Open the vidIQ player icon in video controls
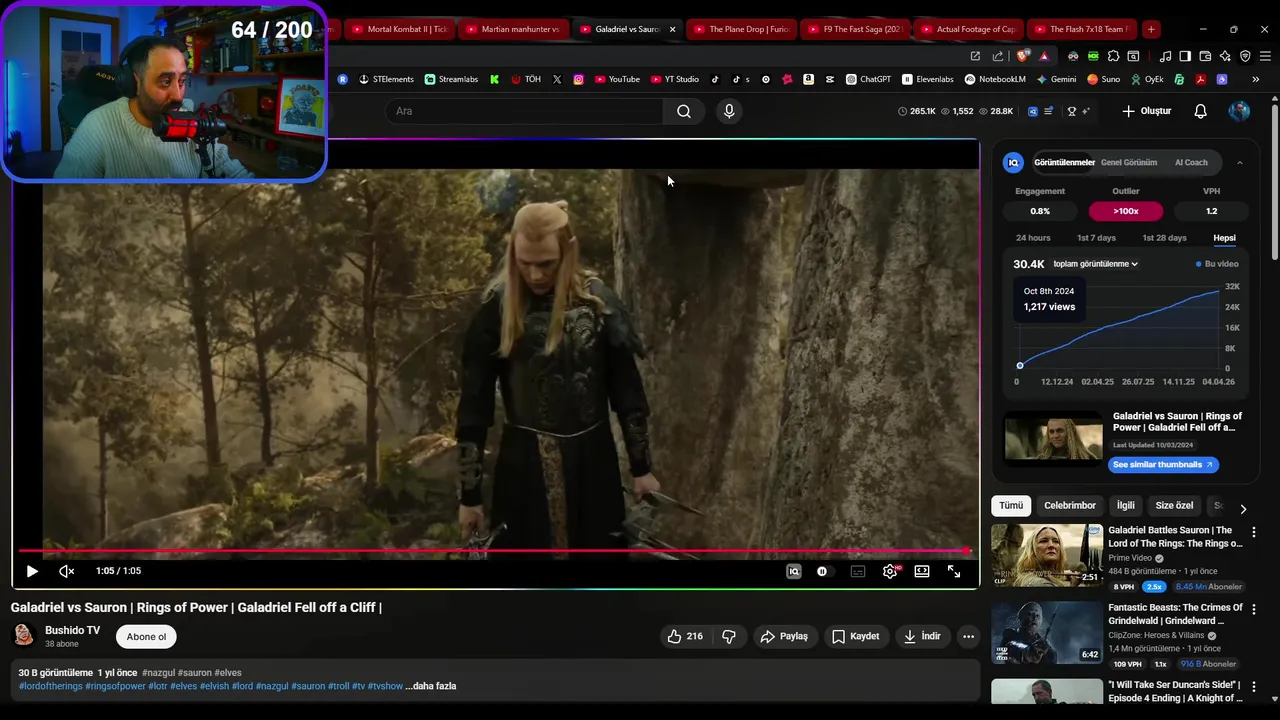The image size is (1280, 720). [x=794, y=571]
